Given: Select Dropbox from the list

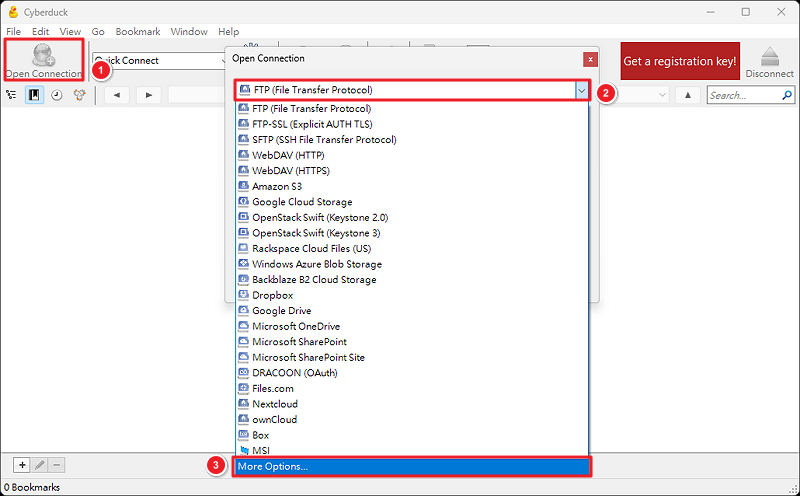Looking at the screenshot, I should (412, 295).
